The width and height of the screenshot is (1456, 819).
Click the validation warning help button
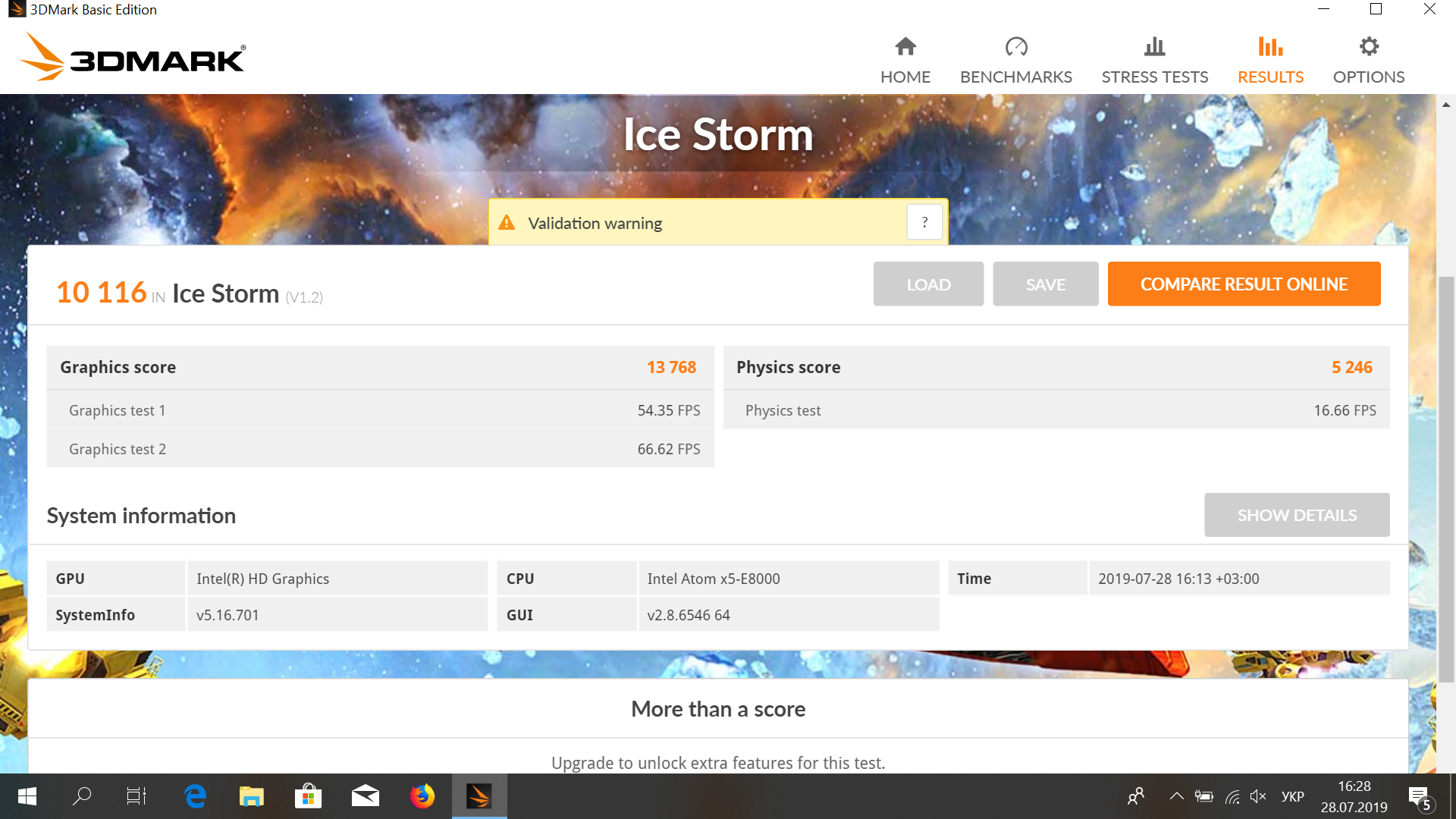(x=924, y=222)
